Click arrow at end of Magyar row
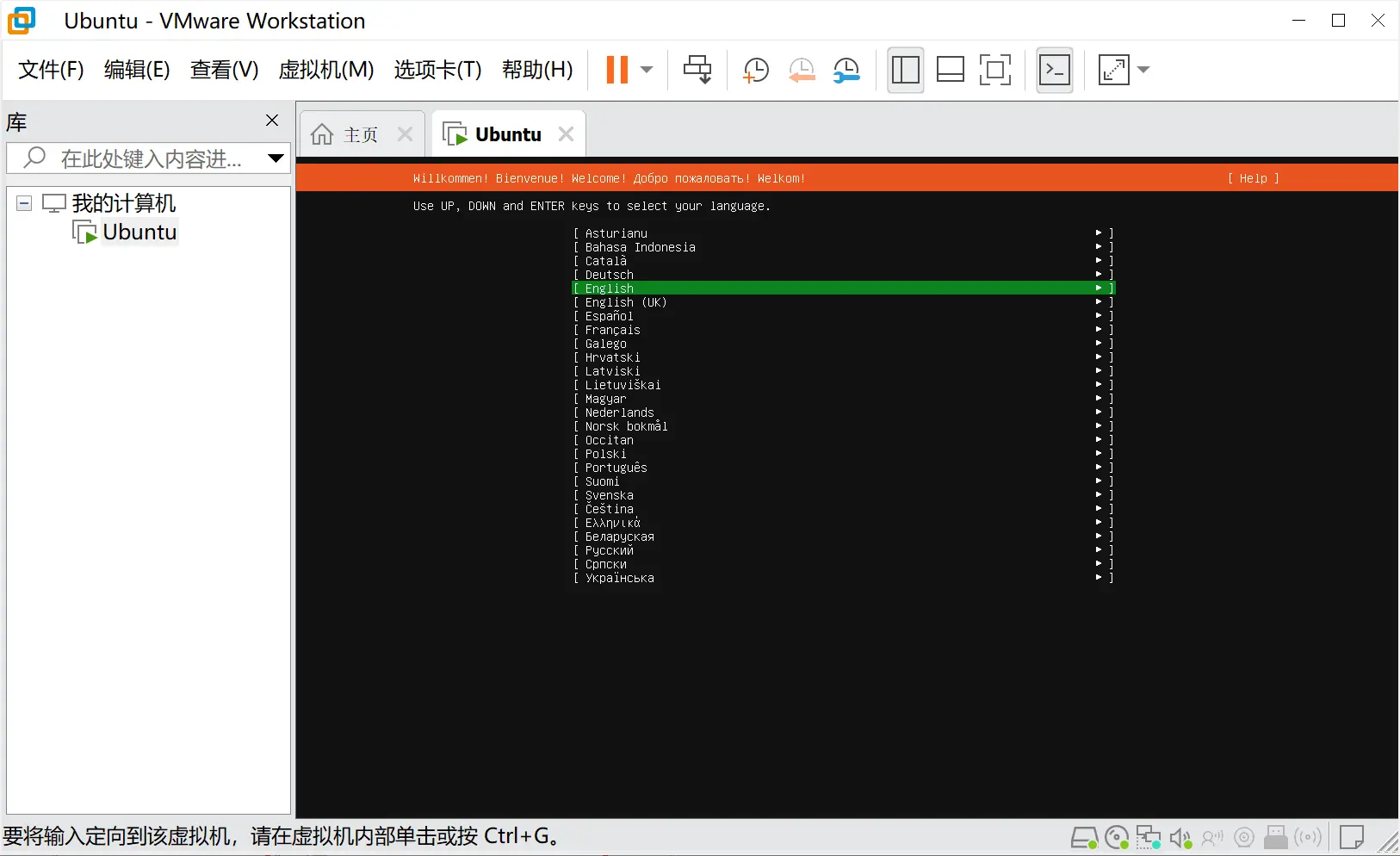1400x856 pixels. pos(1099,398)
